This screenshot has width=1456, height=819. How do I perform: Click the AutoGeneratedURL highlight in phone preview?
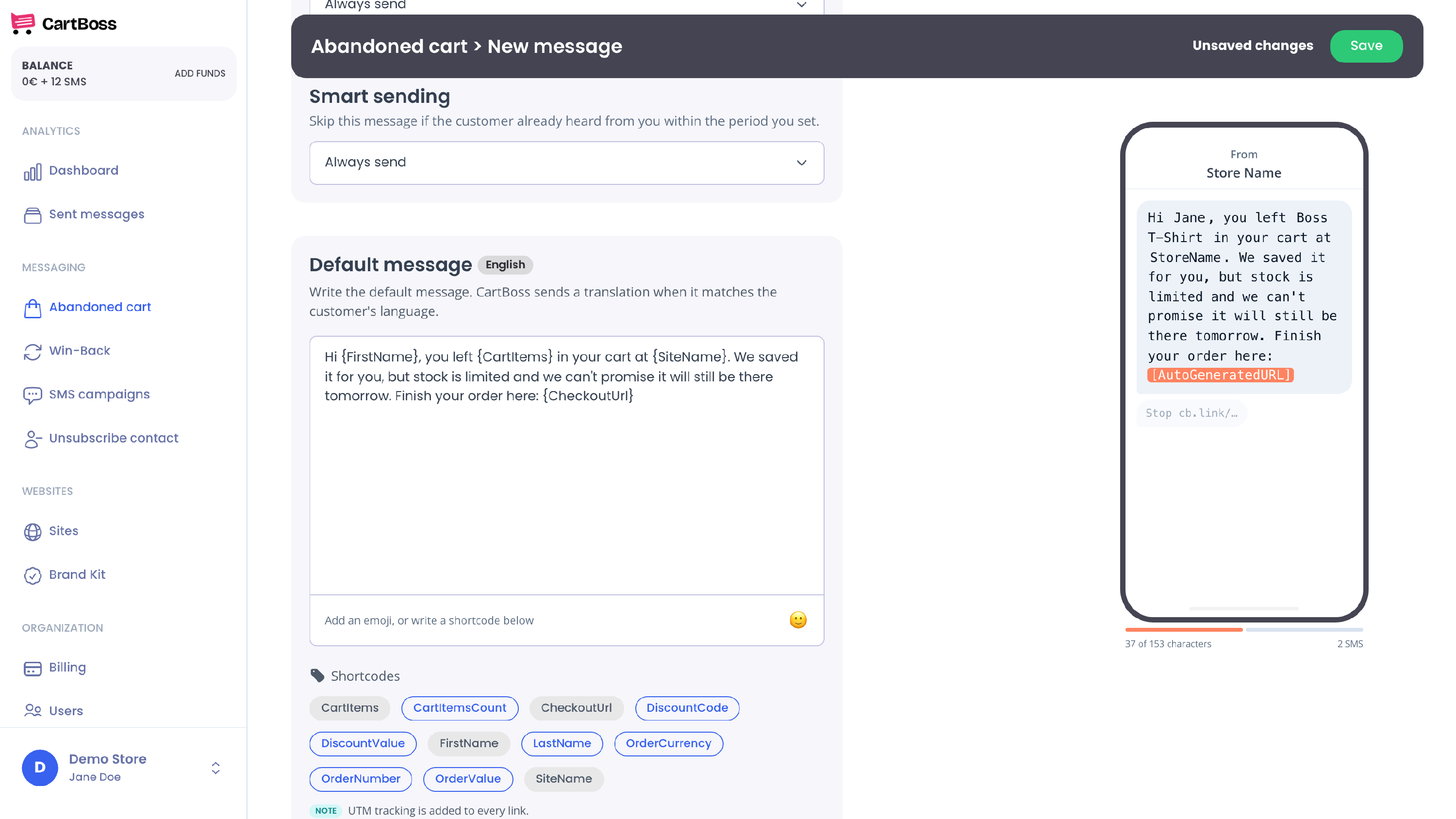pyautogui.click(x=1220, y=375)
